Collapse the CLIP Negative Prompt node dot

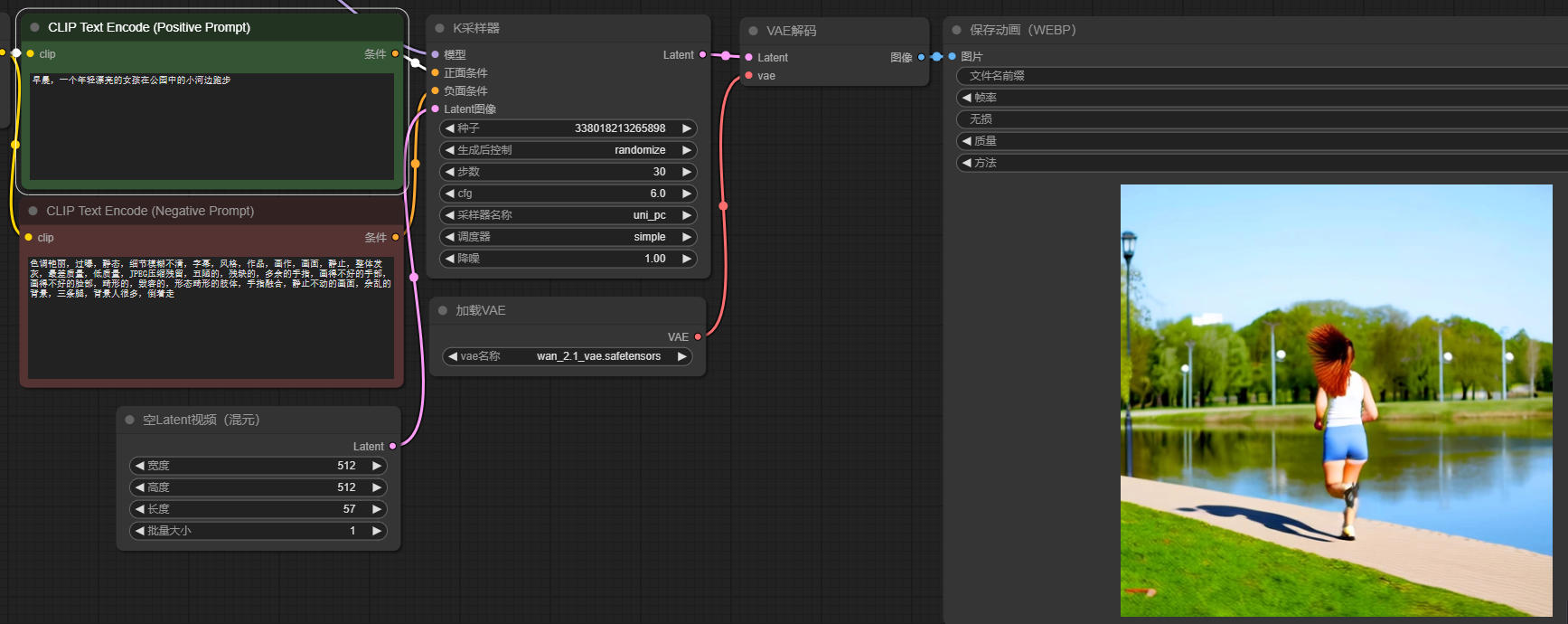33,211
